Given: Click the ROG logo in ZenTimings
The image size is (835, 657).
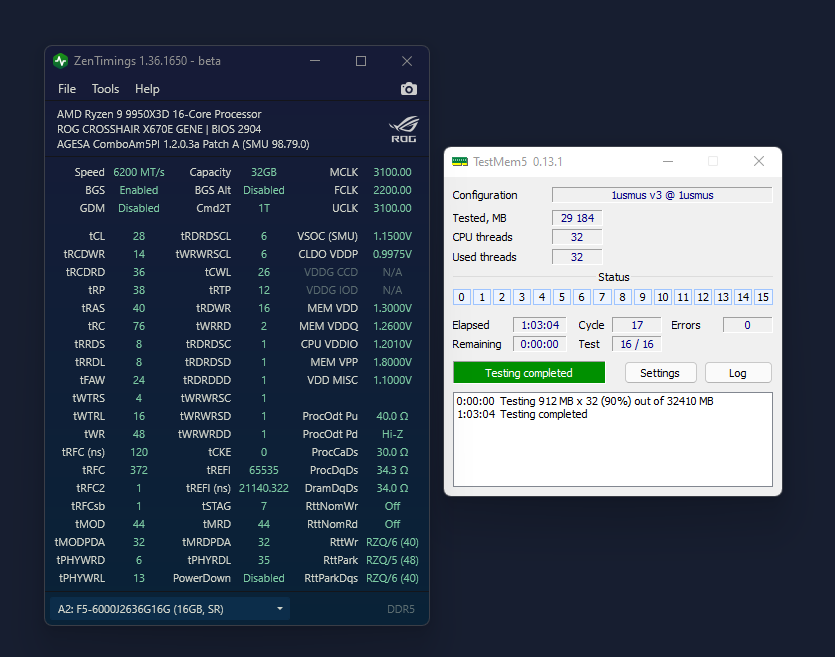Looking at the screenshot, I should tap(403, 129).
